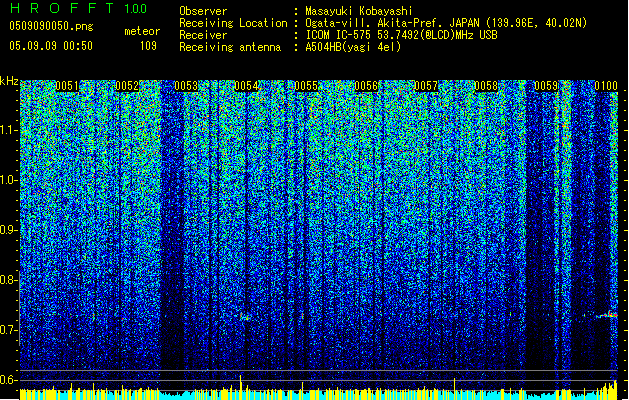The image size is (629, 400).
Task: Click the 0057 time marker
Action: (x=426, y=86)
